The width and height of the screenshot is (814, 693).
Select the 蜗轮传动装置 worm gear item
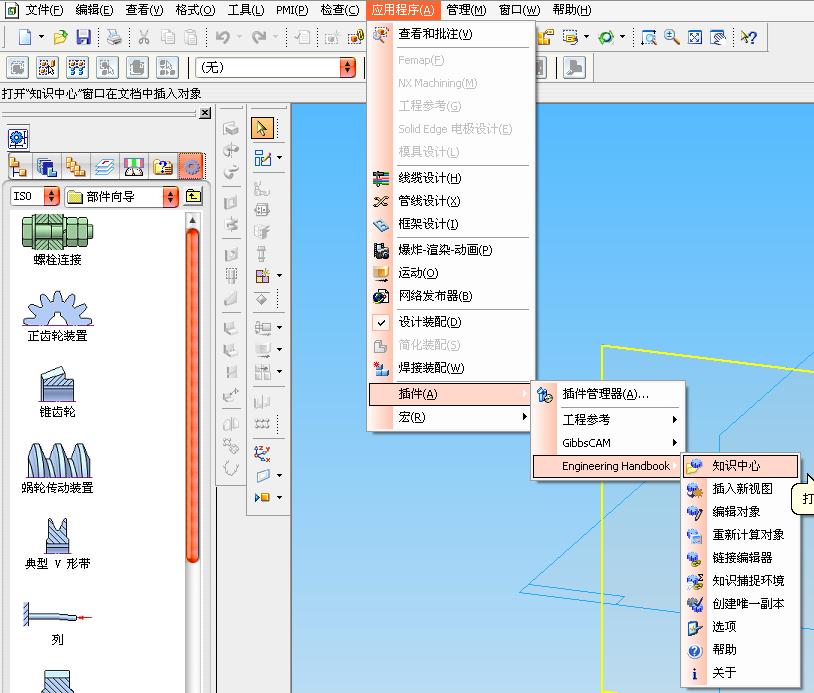(58, 468)
